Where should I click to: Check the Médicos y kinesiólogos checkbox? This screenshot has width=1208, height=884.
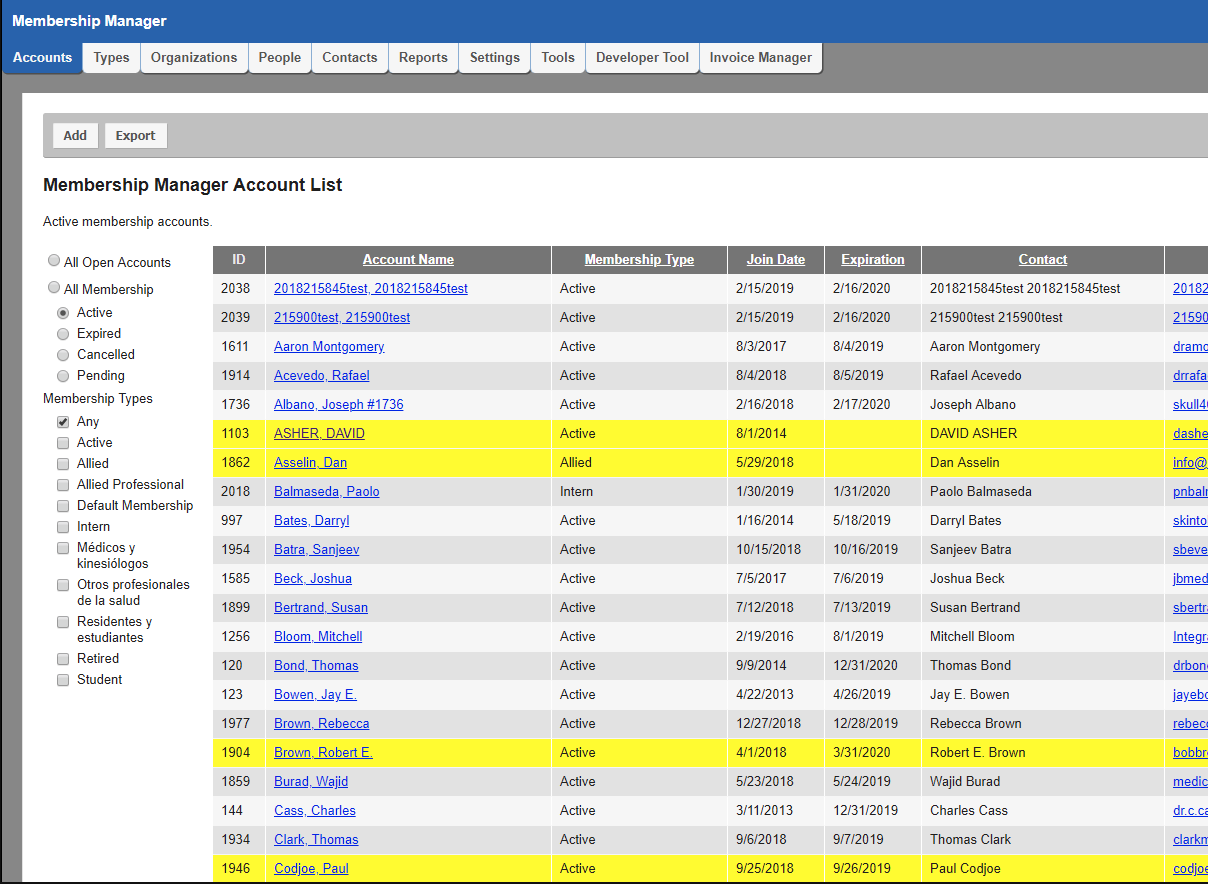pos(63,548)
